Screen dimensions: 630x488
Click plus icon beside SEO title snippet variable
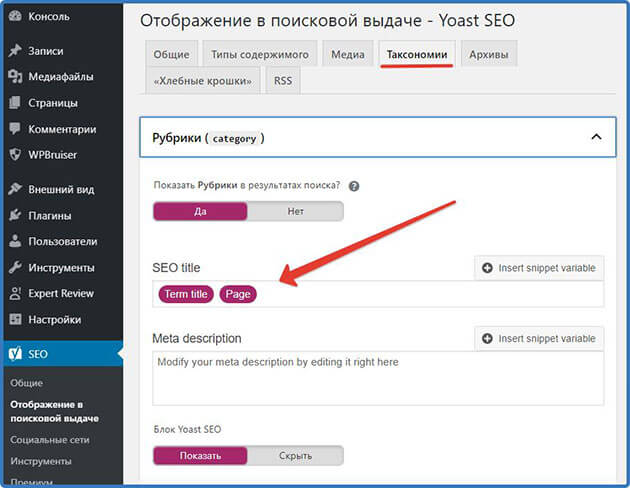point(487,268)
